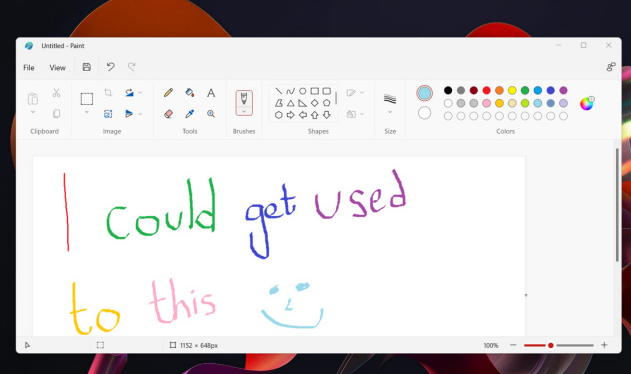Open the shape Fill dropdown
This screenshot has width=631, height=374.
coord(355,114)
